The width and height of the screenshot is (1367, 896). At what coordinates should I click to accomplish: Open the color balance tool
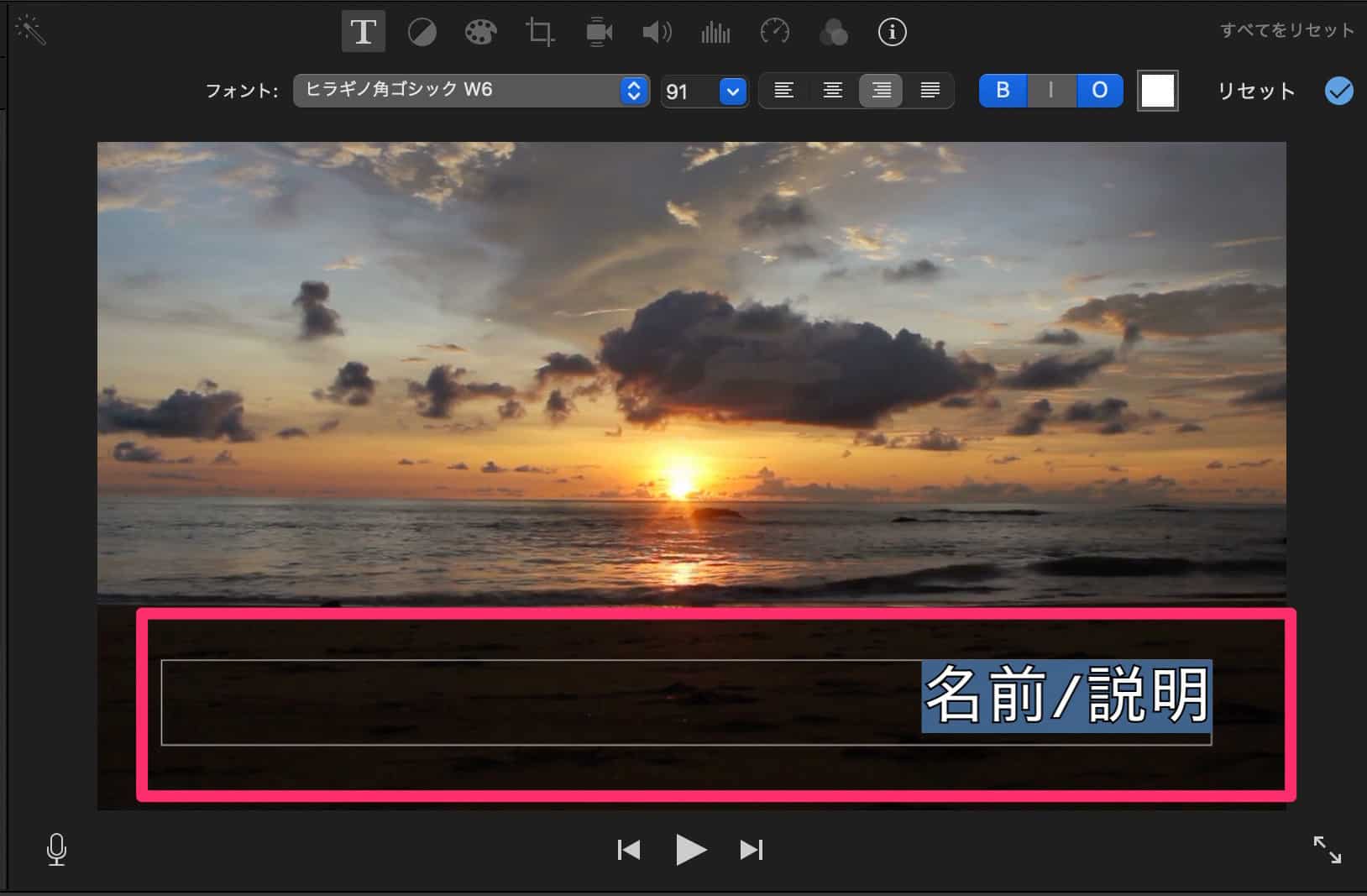(422, 33)
